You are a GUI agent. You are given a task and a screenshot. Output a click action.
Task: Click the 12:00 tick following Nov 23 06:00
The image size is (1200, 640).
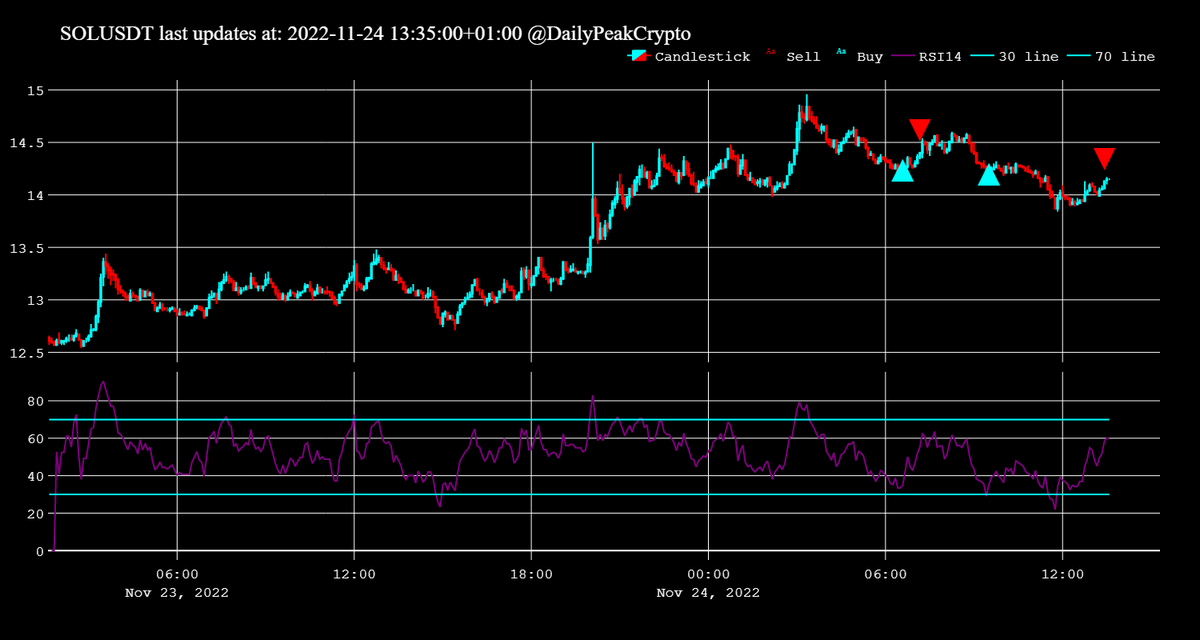pos(354,575)
